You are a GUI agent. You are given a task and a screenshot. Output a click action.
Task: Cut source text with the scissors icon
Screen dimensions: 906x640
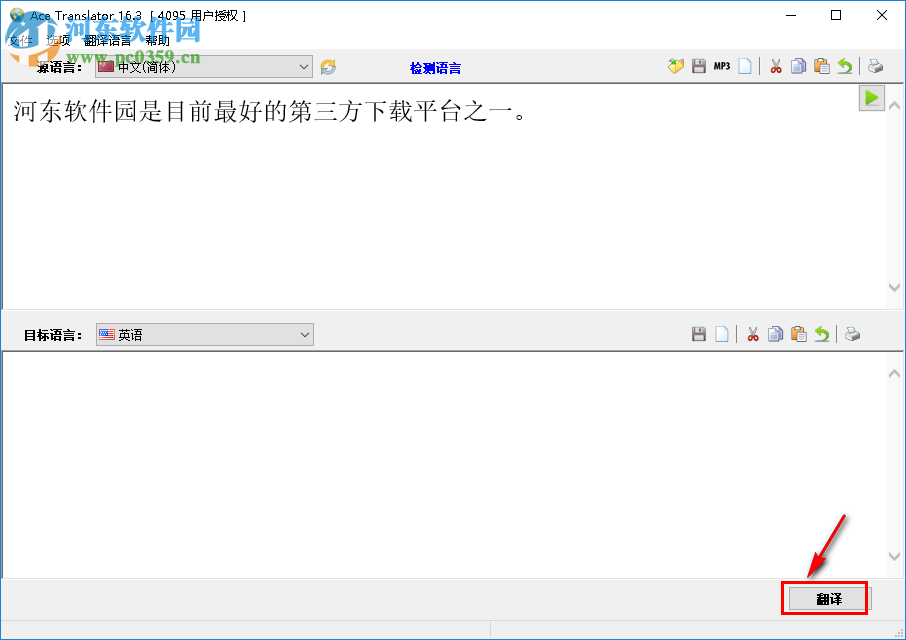pos(776,66)
